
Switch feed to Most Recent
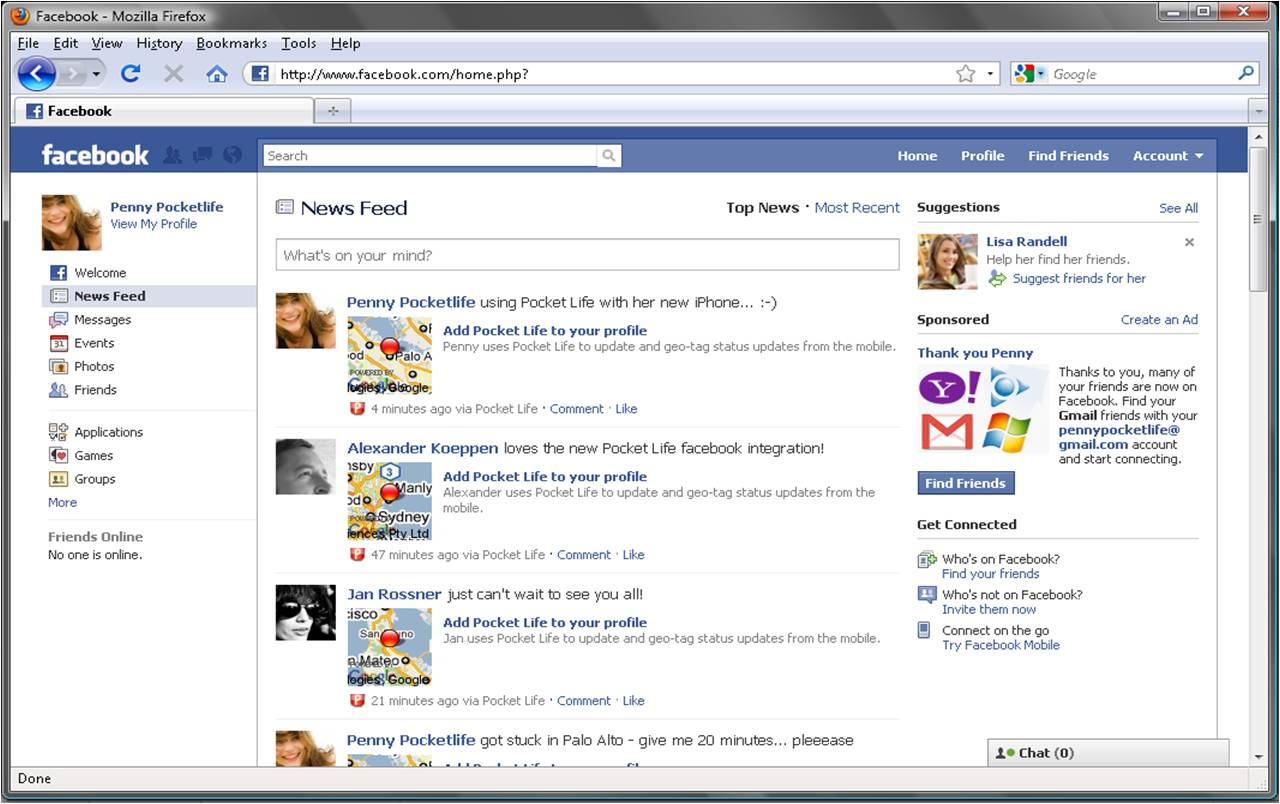(x=857, y=208)
